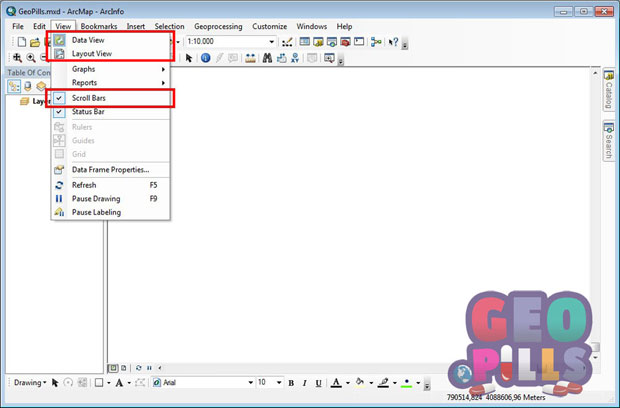The image size is (620, 408).
Task: Expand the Reports submenu
Action: (x=111, y=83)
